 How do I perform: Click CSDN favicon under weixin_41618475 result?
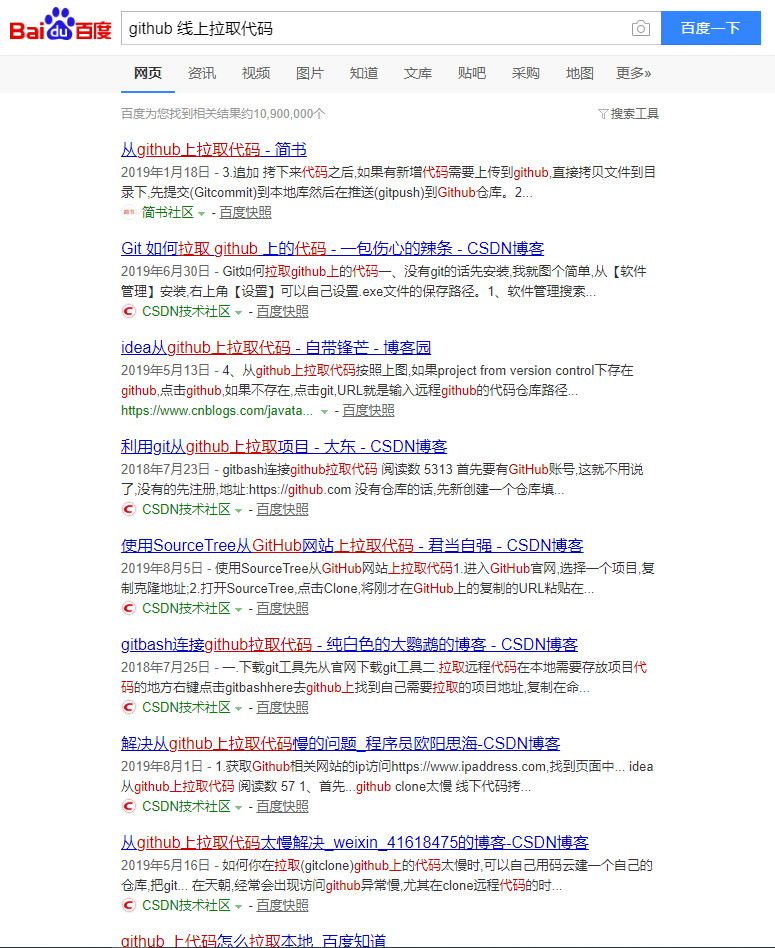tap(128, 905)
